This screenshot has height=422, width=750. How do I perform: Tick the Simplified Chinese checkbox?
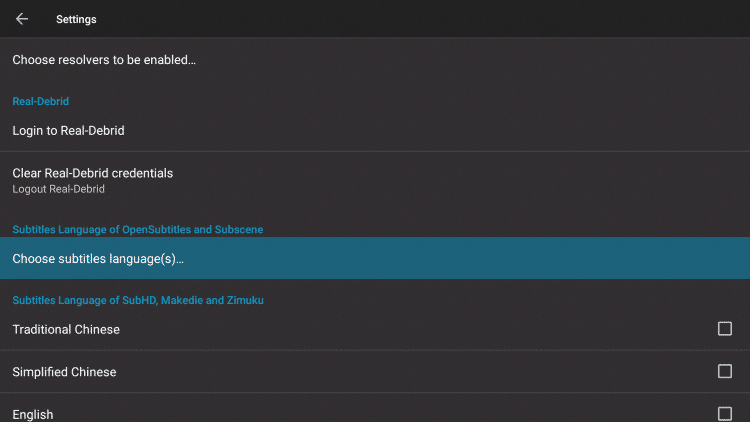tap(725, 371)
